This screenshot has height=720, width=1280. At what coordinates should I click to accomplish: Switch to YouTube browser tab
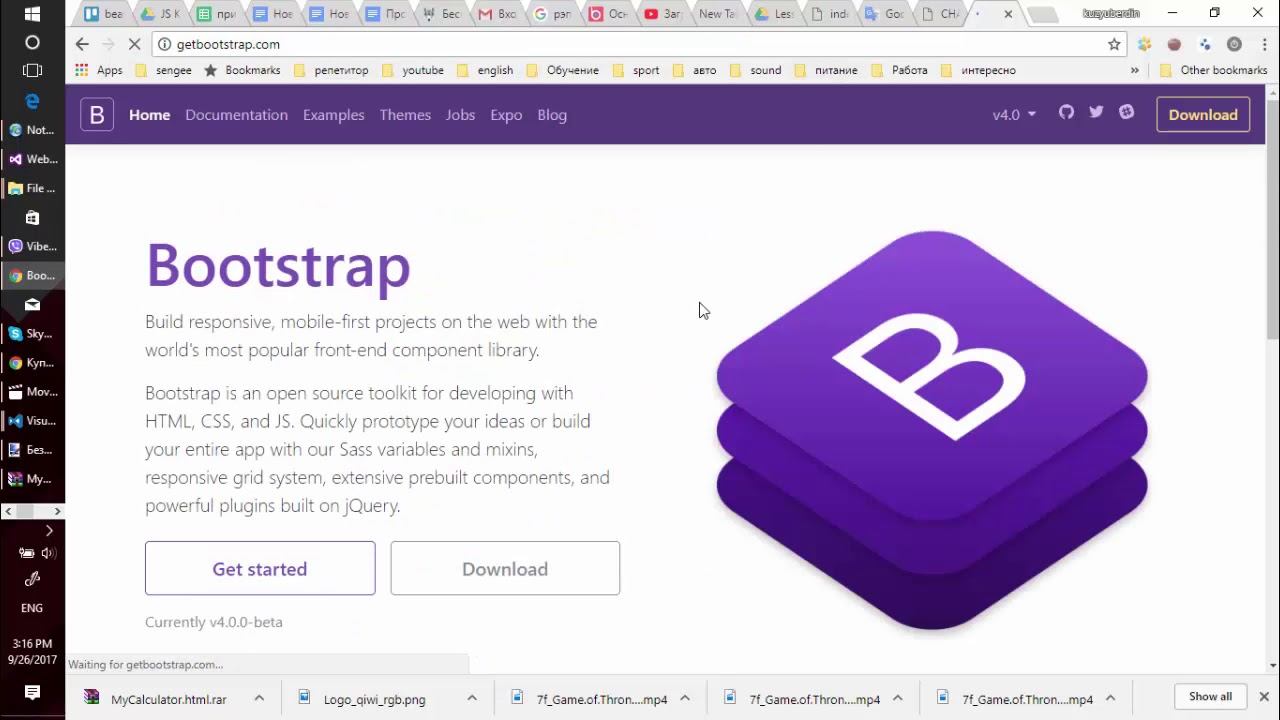point(662,14)
